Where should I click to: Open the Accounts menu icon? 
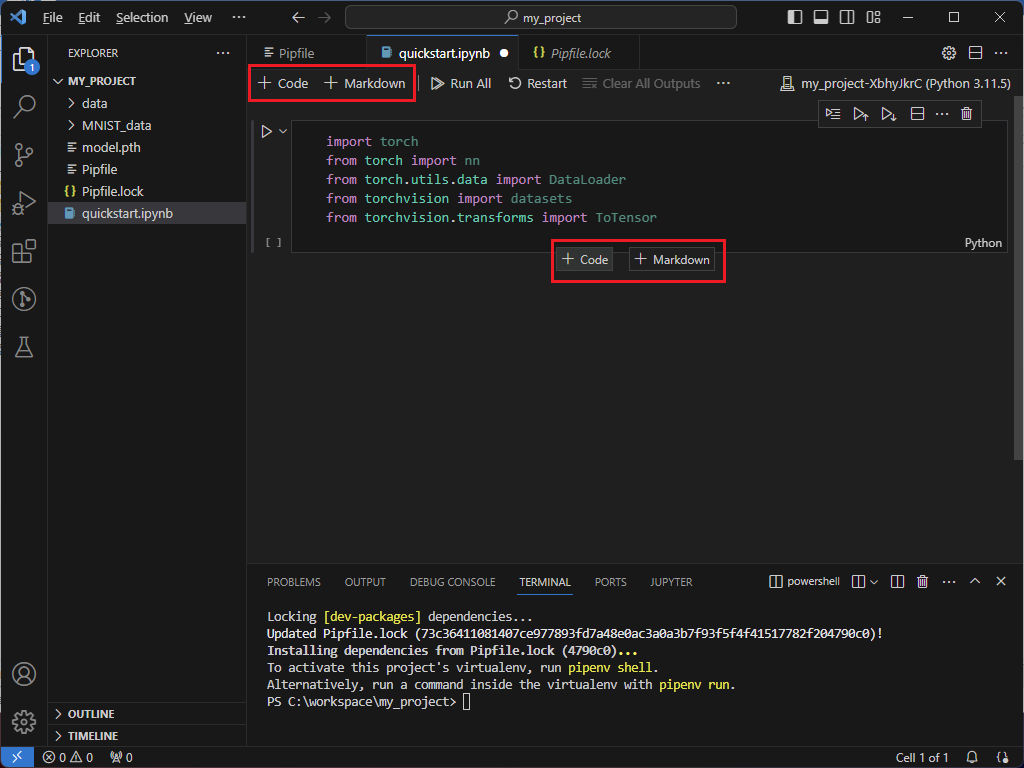(x=24, y=674)
